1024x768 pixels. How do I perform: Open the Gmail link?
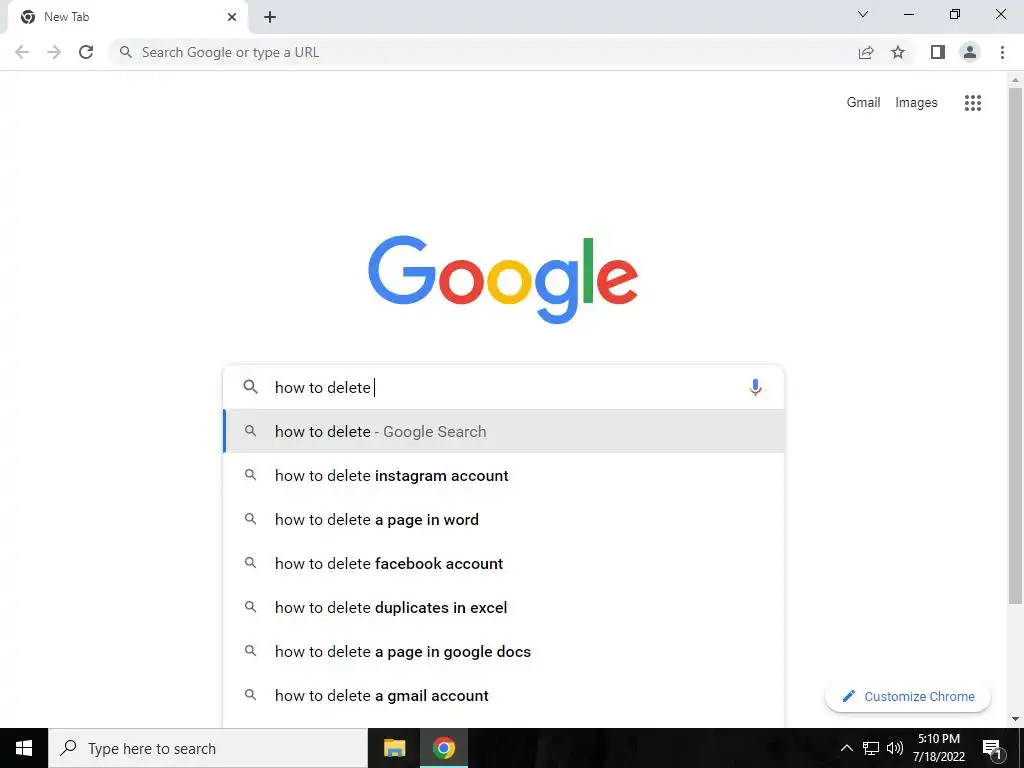(x=863, y=103)
